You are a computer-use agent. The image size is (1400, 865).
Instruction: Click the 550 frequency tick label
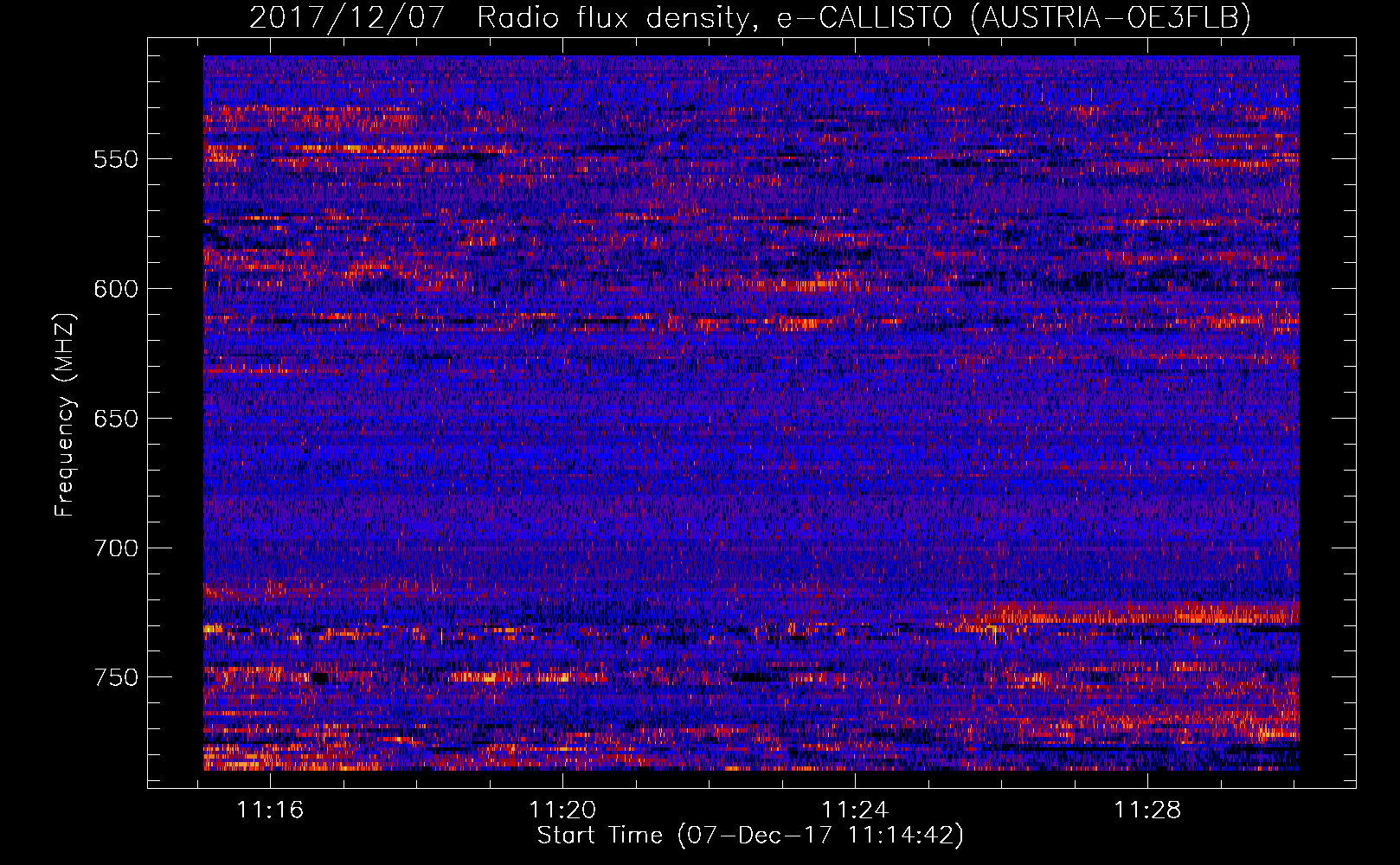tap(116, 159)
